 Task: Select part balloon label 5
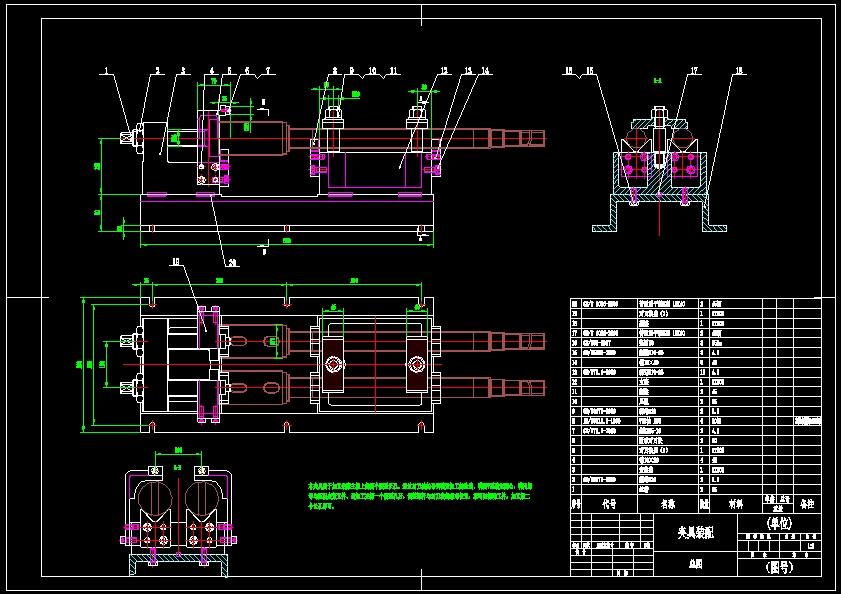pyautogui.click(x=230, y=70)
